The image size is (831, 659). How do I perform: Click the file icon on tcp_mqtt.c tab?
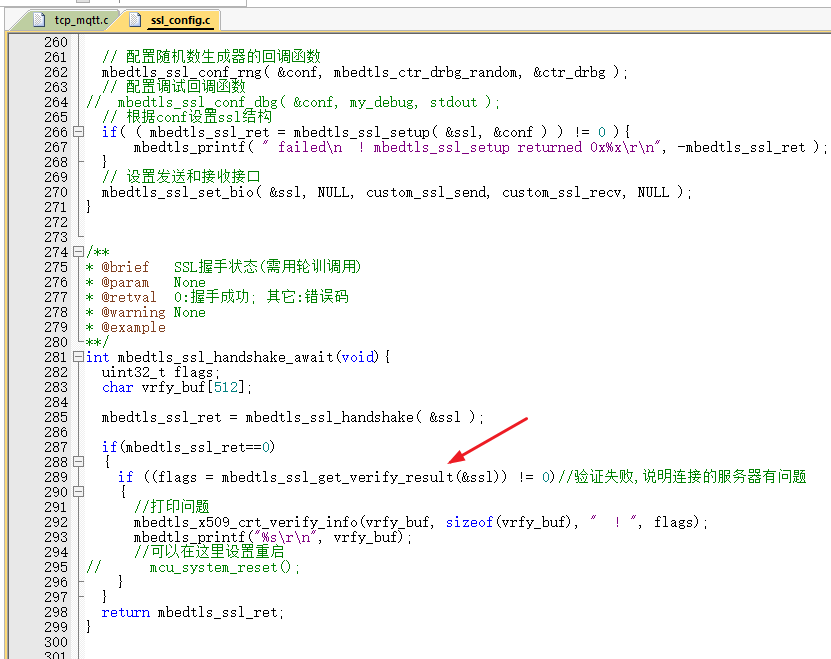click(x=39, y=20)
